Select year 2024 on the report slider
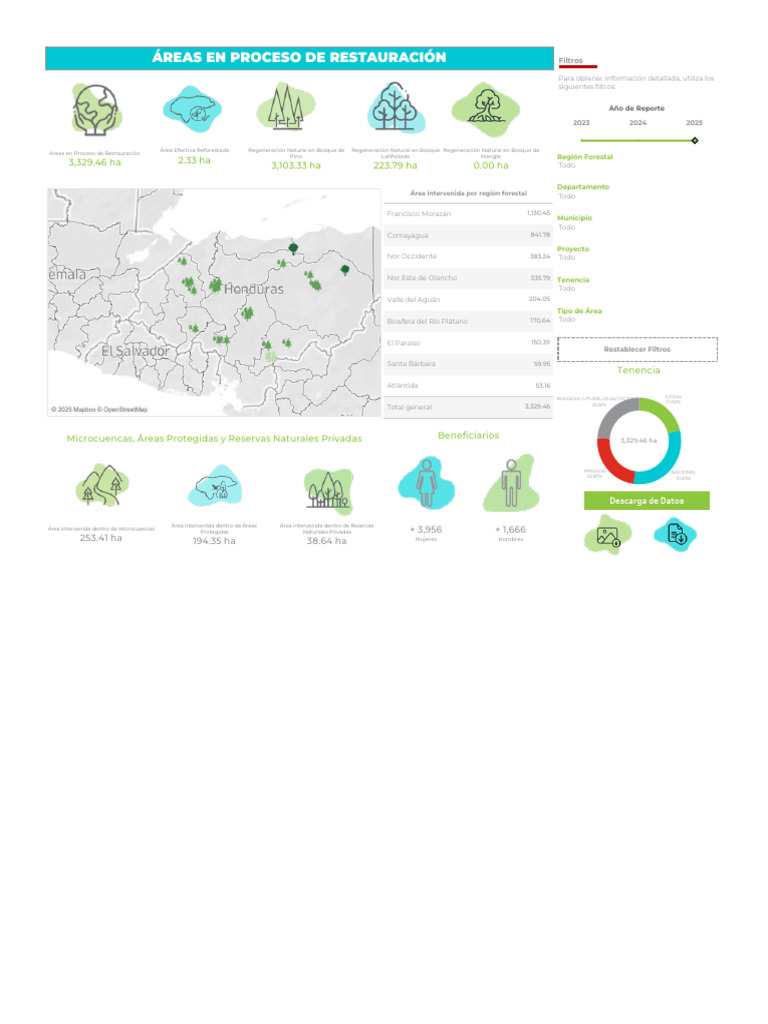 click(638, 123)
